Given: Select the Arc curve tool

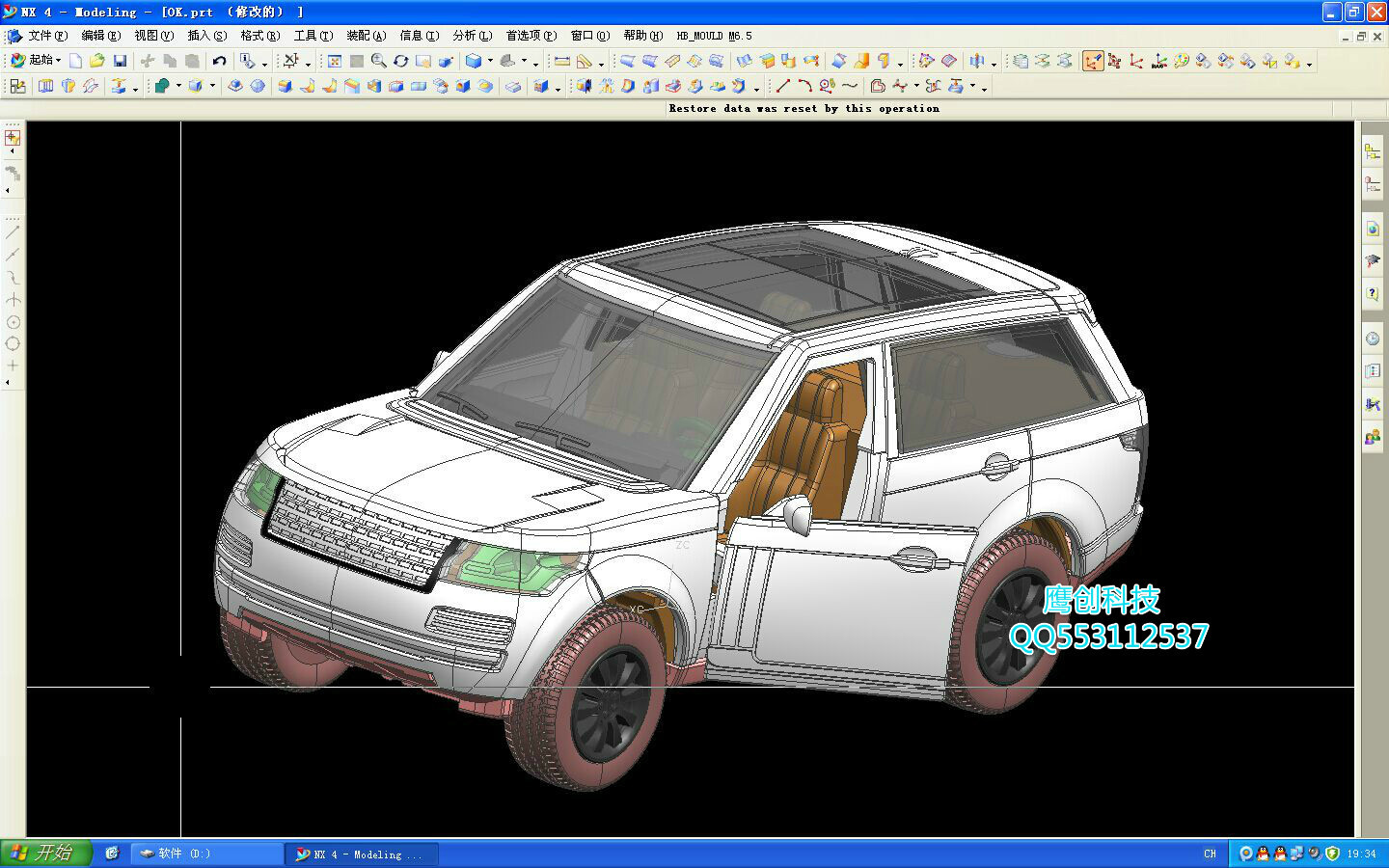Looking at the screenshot, I should pyautogui.click(x=804, y=86).
